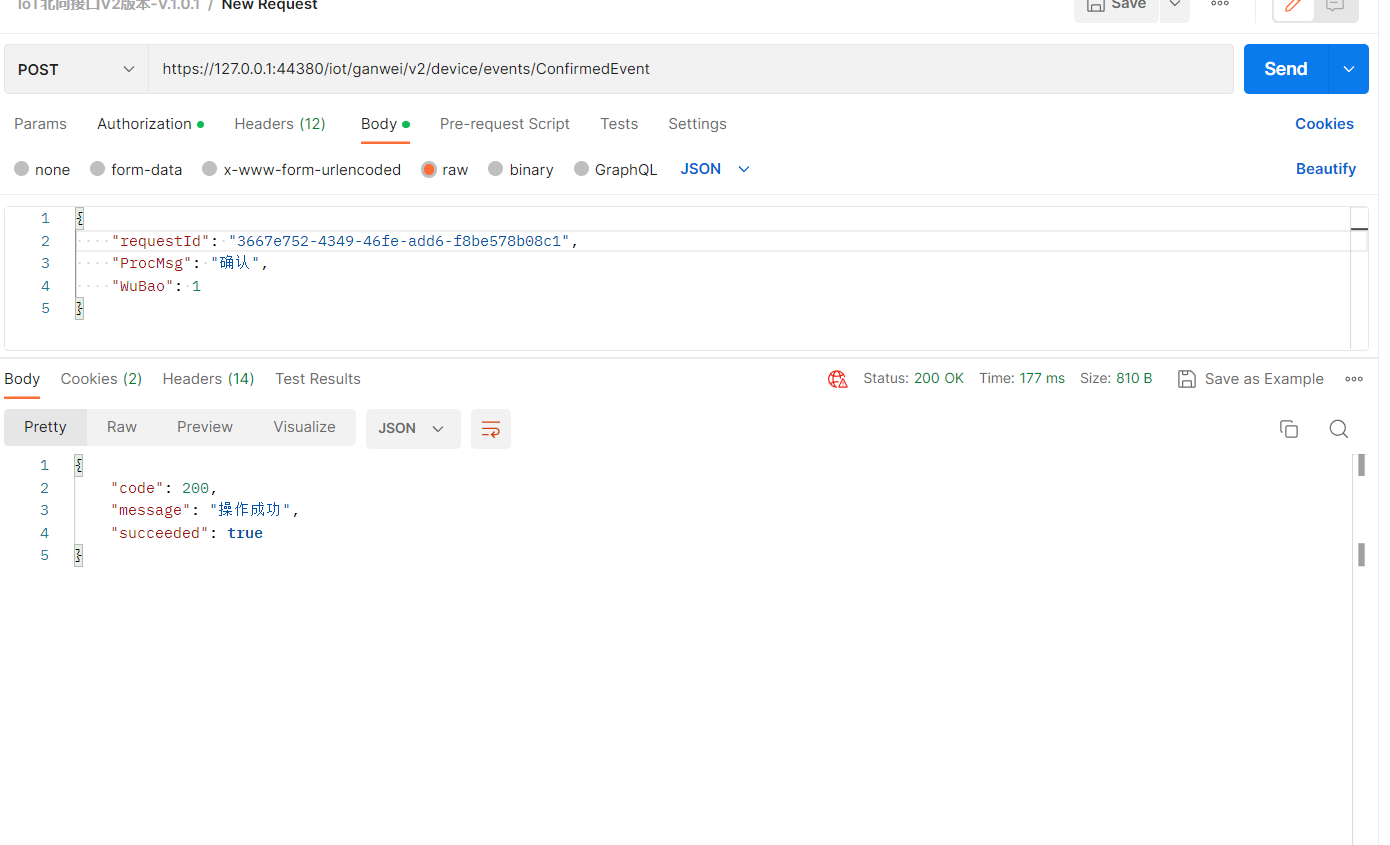The height and width of the screenshot is (845, 1390).
Task: Open the more actions menu beside Save
Action: (x=1220, y=6)
